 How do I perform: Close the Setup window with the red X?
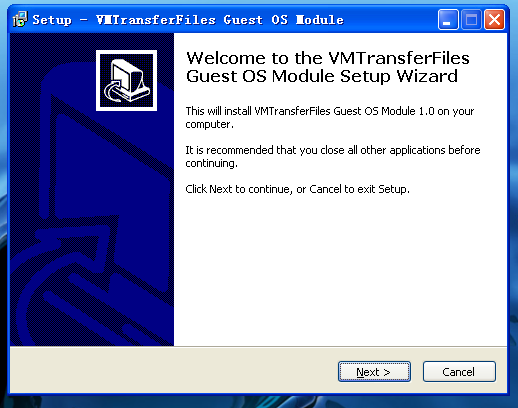point(494,20)
